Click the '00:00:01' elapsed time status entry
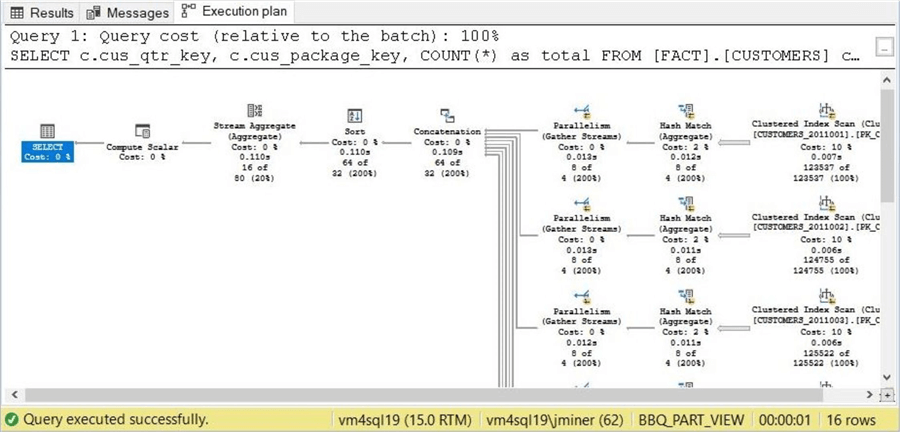The height and width of the screenshot is (432, 900). 785,419
